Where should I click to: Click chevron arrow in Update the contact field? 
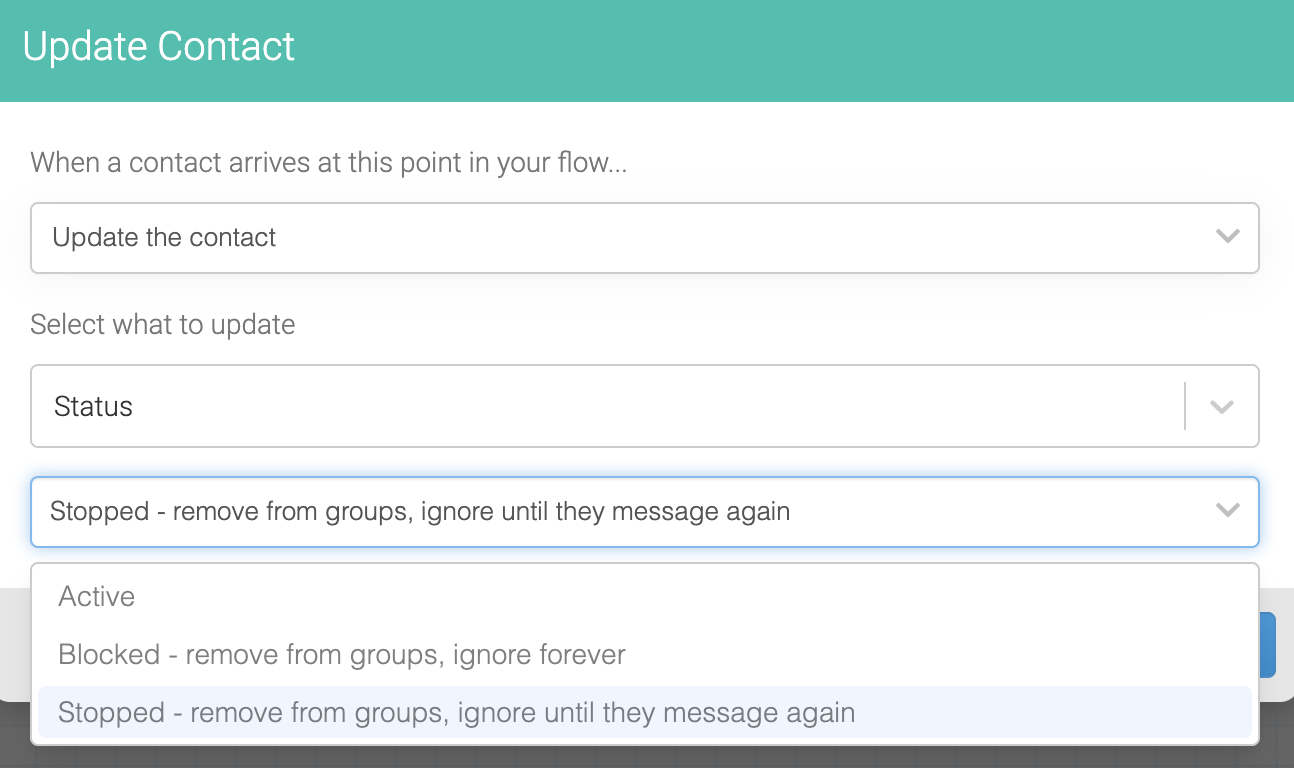(x=1227, y=237)
